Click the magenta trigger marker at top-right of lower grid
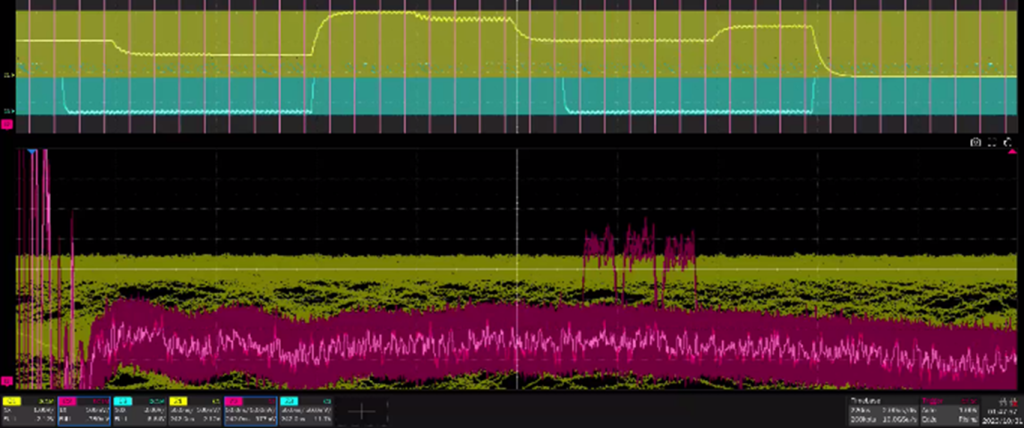Screen dimensions: 1024x428 coord(1013,153)
